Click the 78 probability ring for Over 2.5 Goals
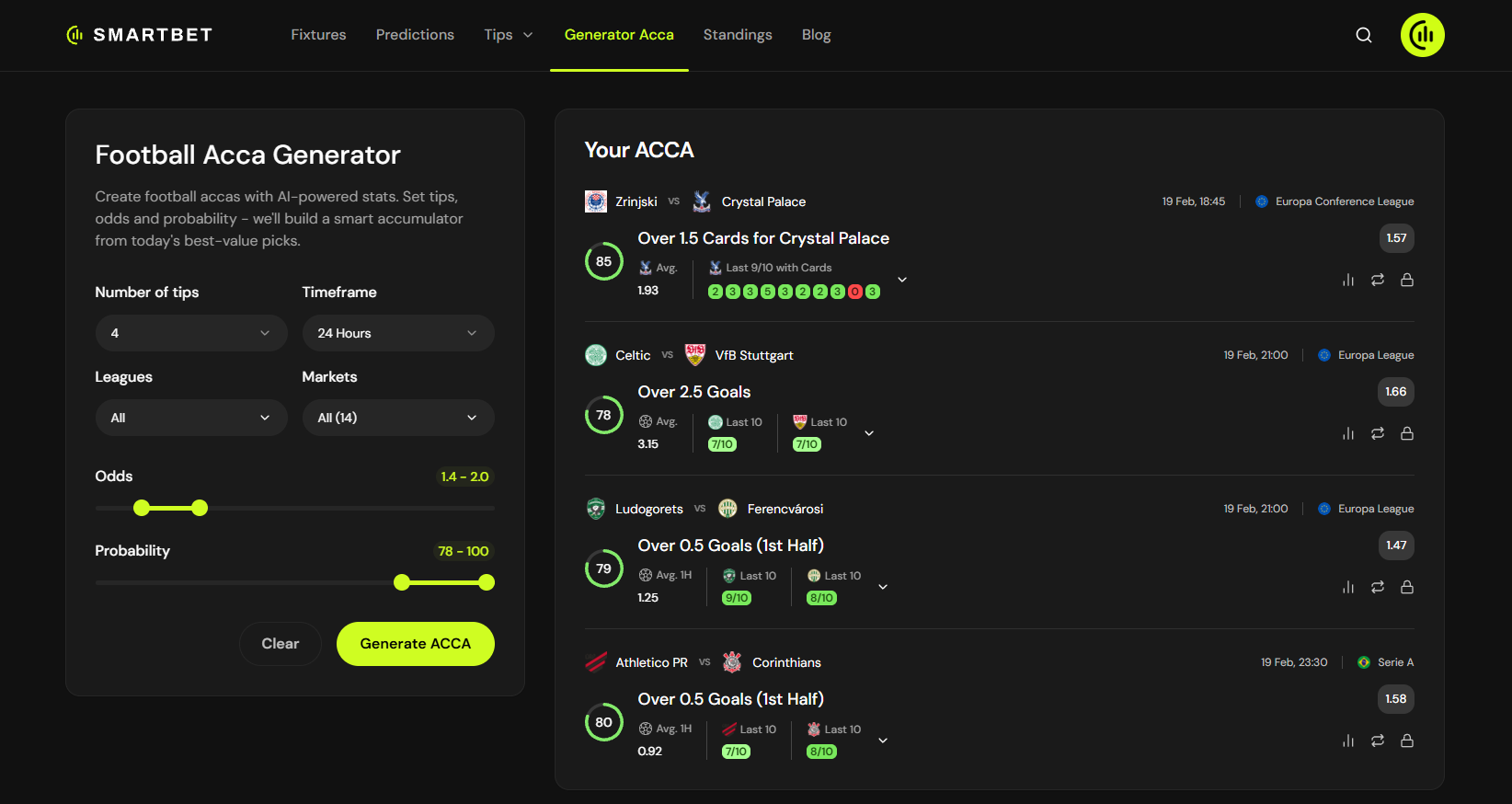This screenshot has width=1512, height=804. tap(604, 415)
